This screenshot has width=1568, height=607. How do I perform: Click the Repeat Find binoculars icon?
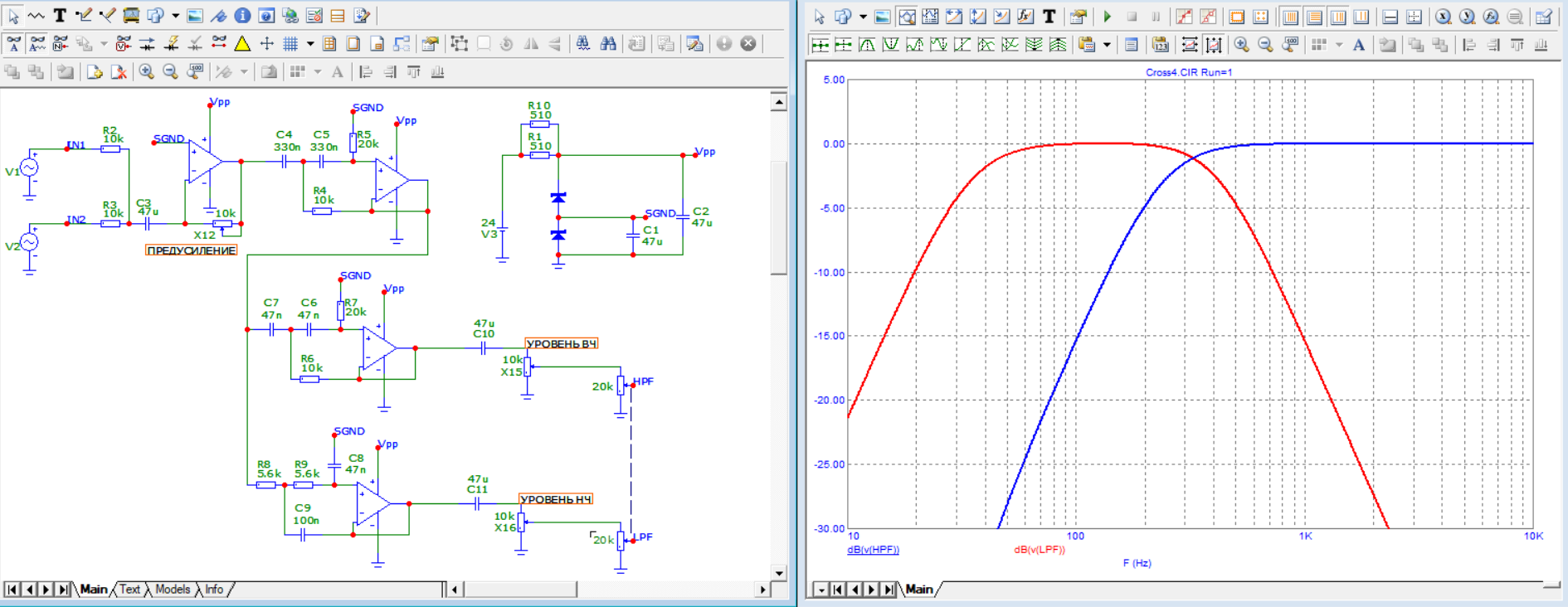click(608, 43)
